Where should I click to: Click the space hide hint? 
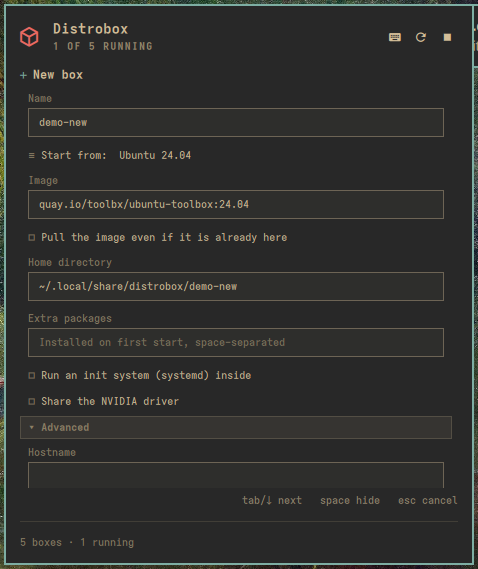tap(350, 500)
